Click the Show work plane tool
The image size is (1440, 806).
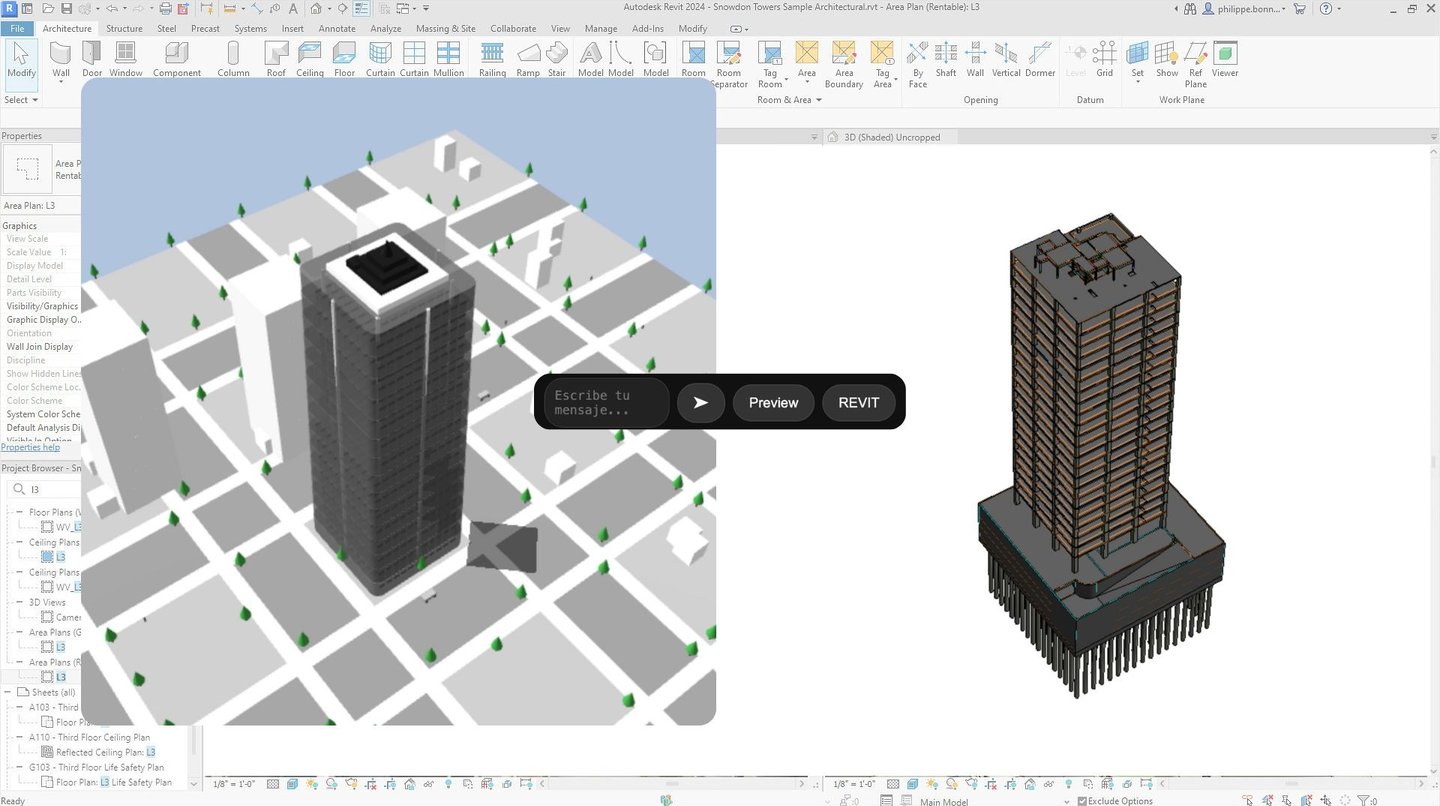(1167, 59)
